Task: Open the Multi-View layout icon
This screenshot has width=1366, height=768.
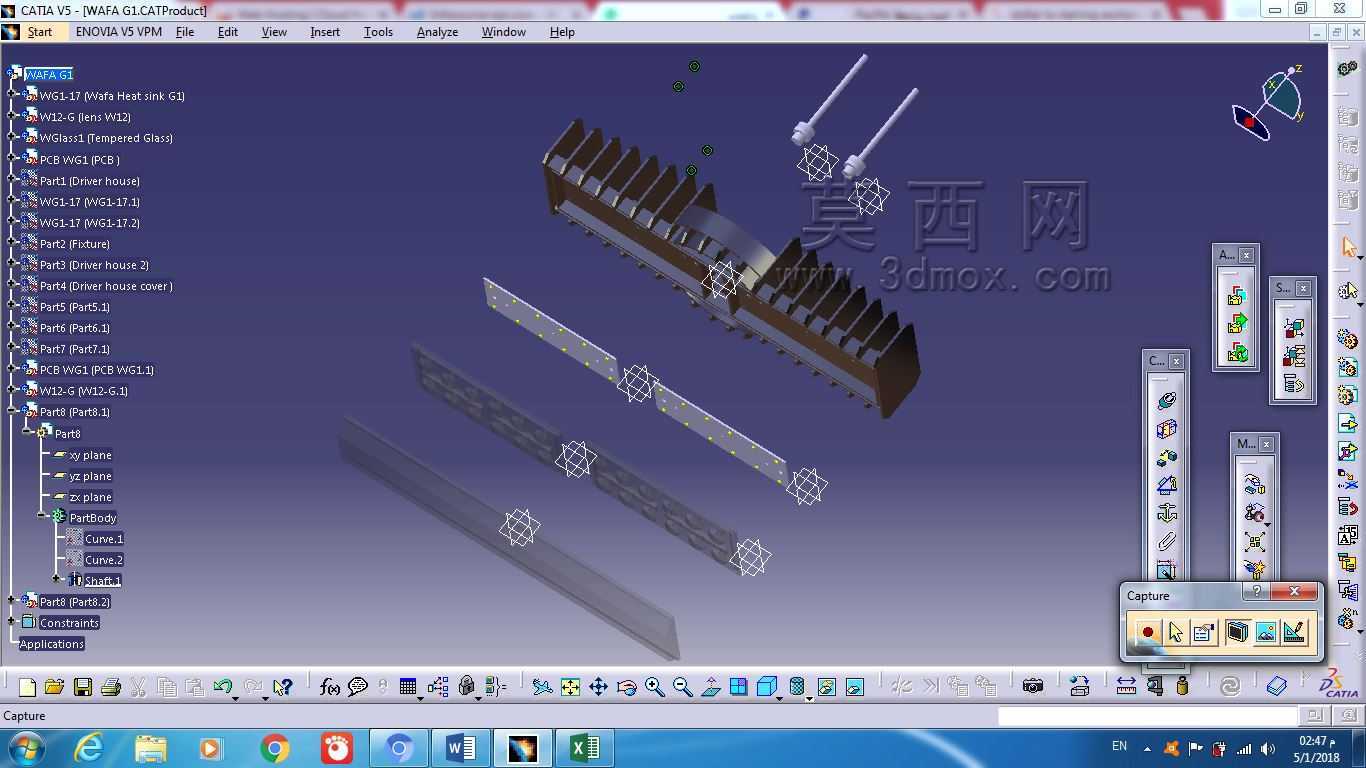Action: [739, 687]
